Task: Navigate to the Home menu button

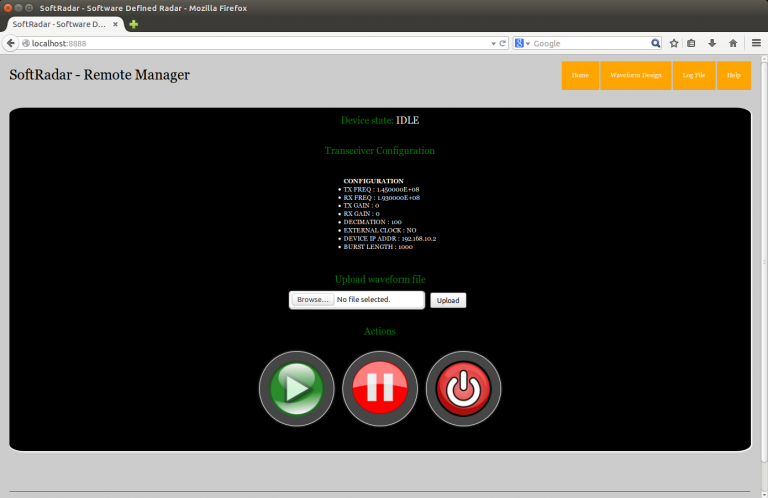Action: [x=580, y=76]
